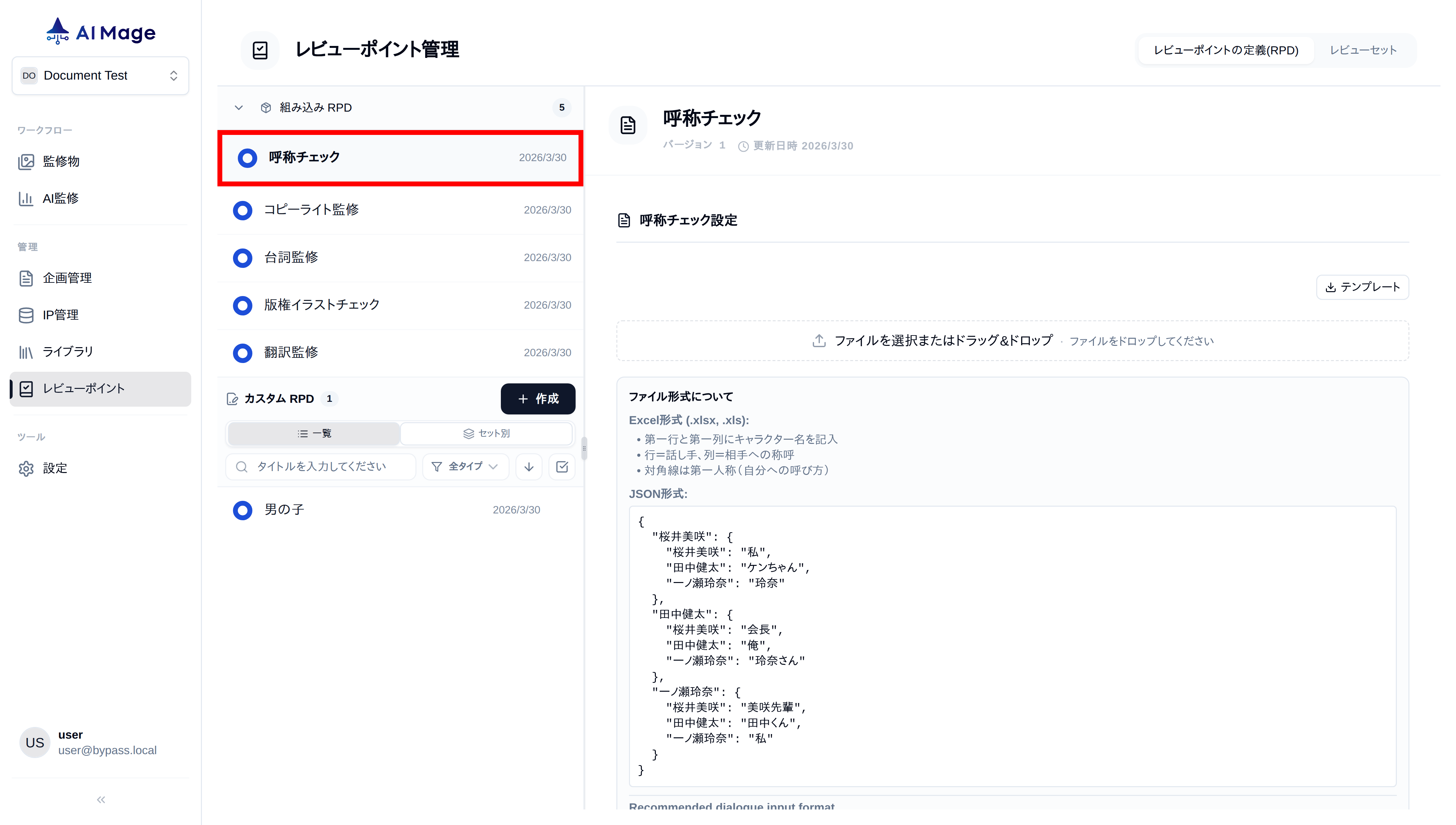Toggle multi-select checkbox icon beside sort
This screenshot has width=1456, height=825.
click(x=562, y=467)
